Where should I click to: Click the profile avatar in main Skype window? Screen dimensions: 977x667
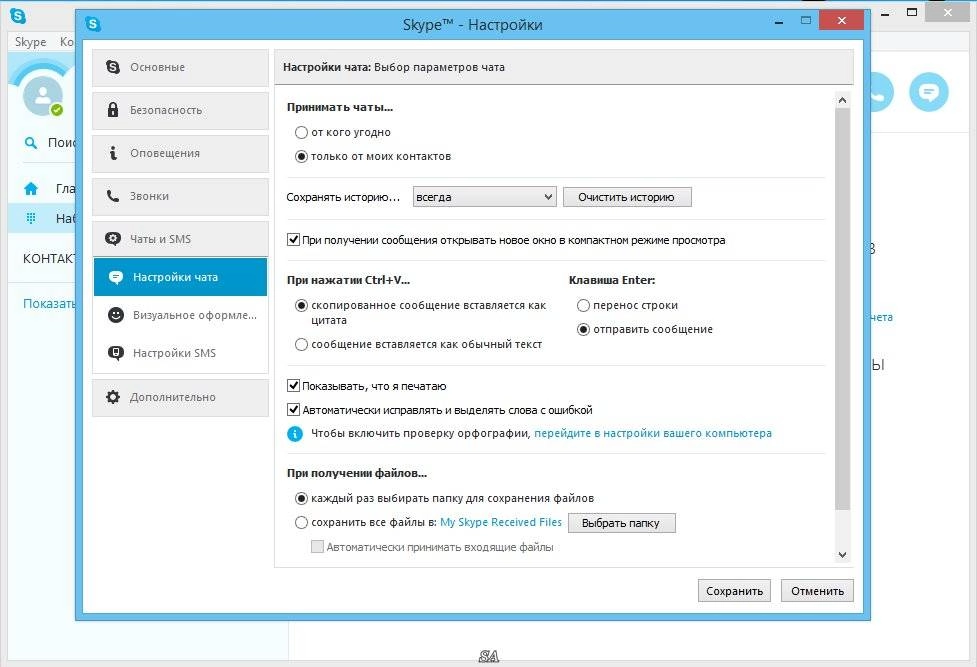[42, 95]
